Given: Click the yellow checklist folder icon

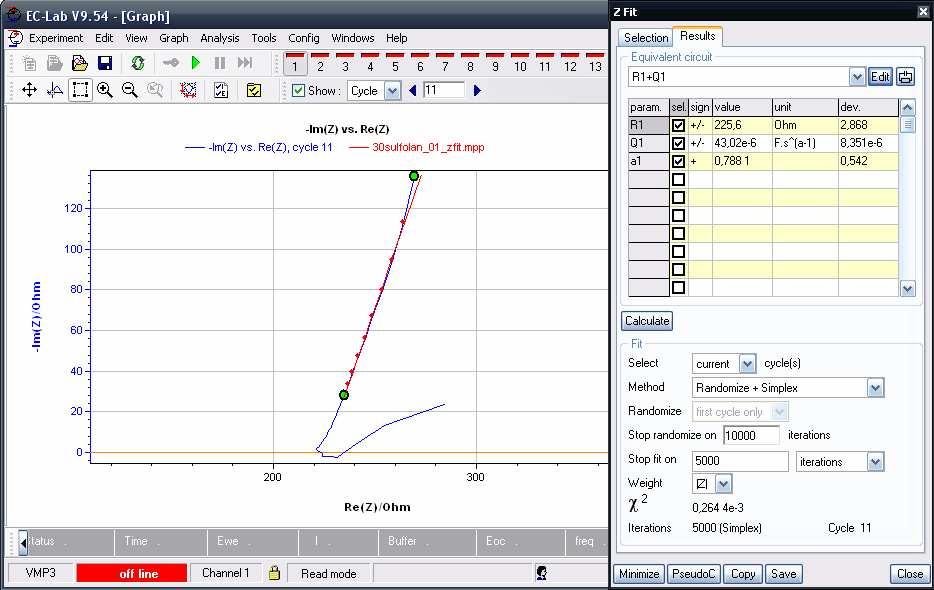Looking at the screenshot, I should pos(254,90).
